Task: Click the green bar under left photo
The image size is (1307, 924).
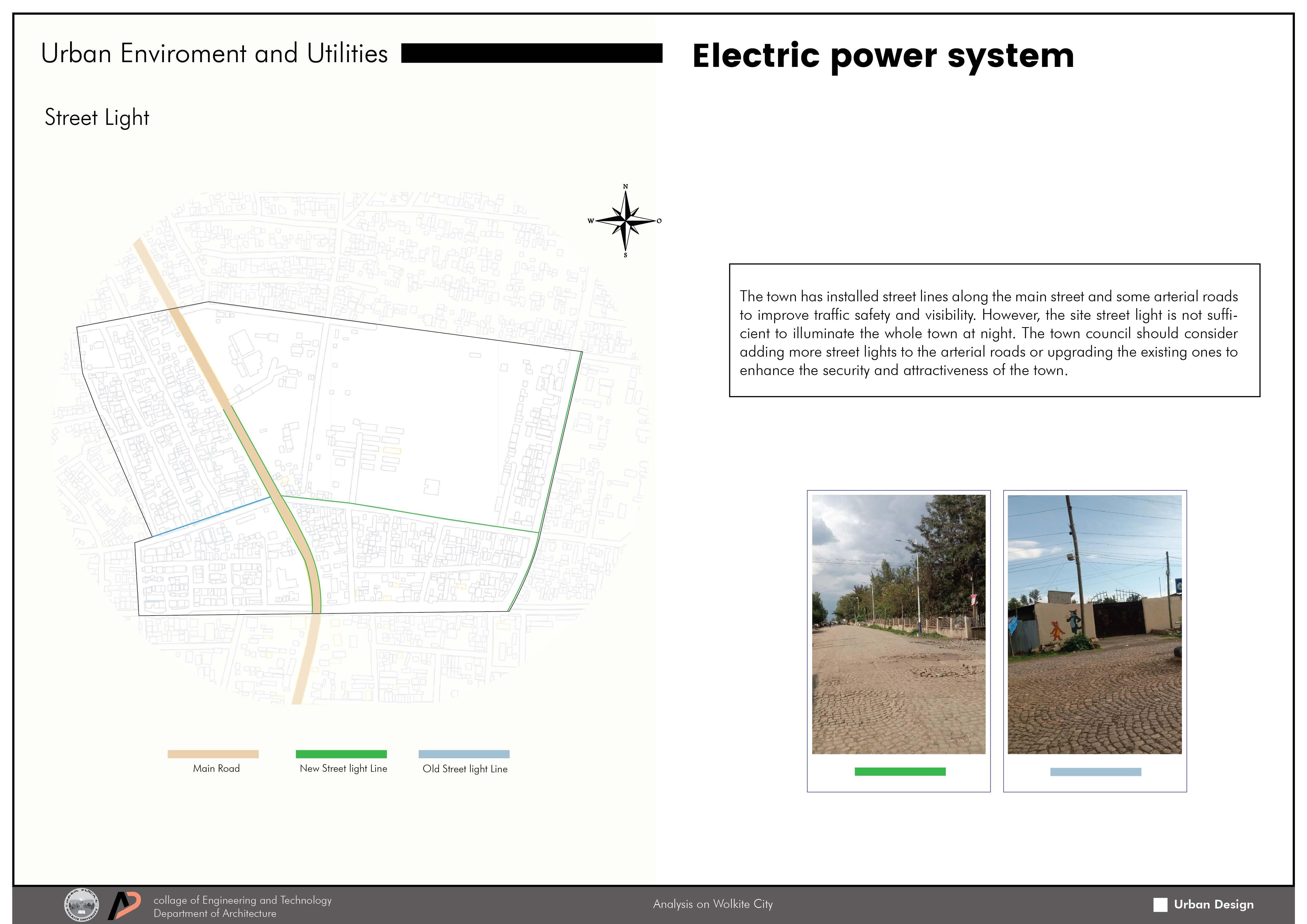Action: pos(899,771)
